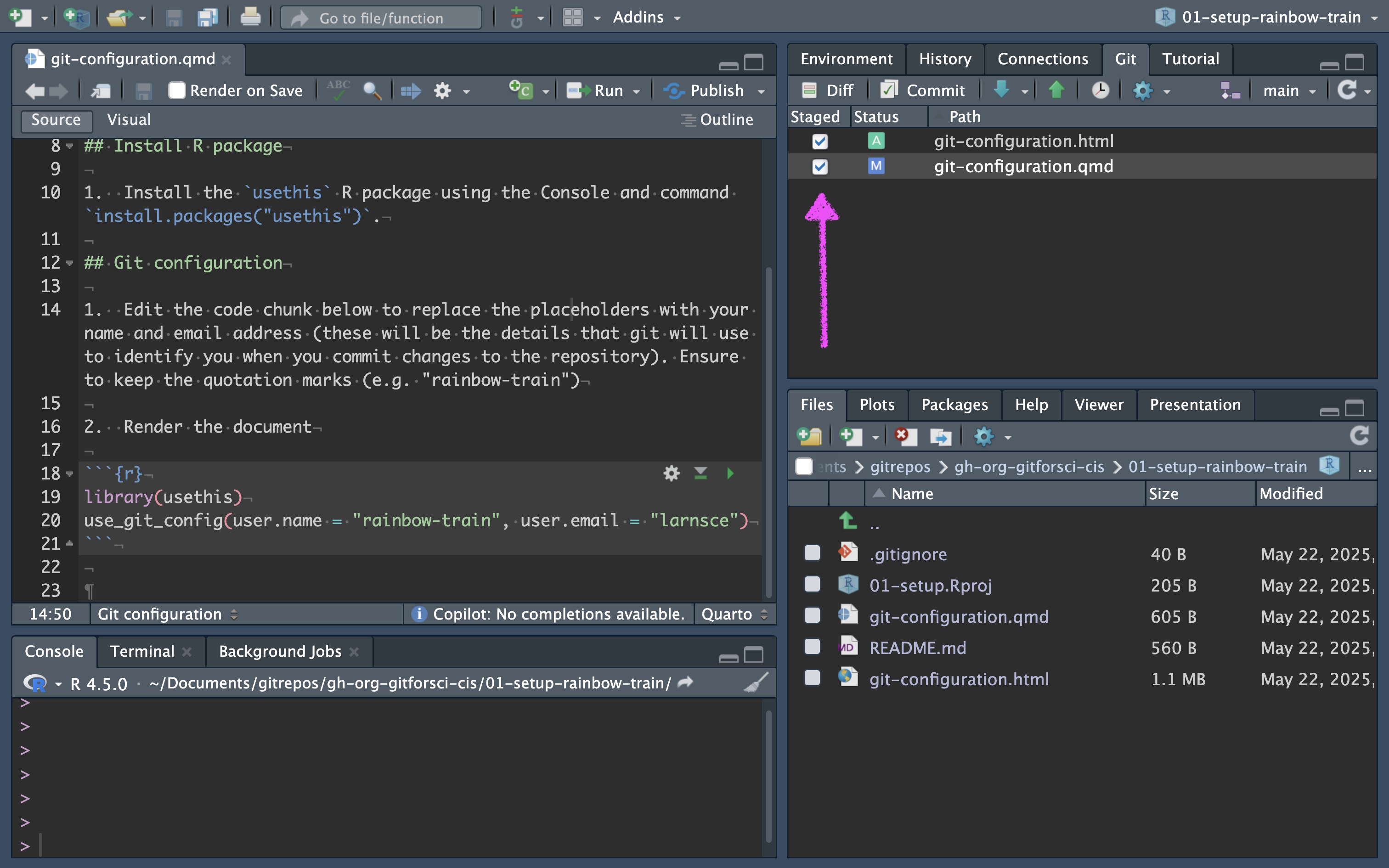This screenshot has width=1389, height=868.
Task: Click the new folder icon in Files pane
Action: tap(810, 436)
